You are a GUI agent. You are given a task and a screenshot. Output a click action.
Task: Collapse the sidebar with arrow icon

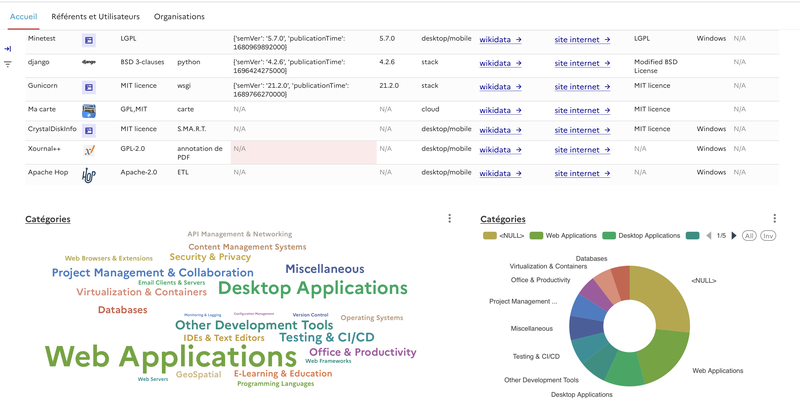tap(8, 49)
